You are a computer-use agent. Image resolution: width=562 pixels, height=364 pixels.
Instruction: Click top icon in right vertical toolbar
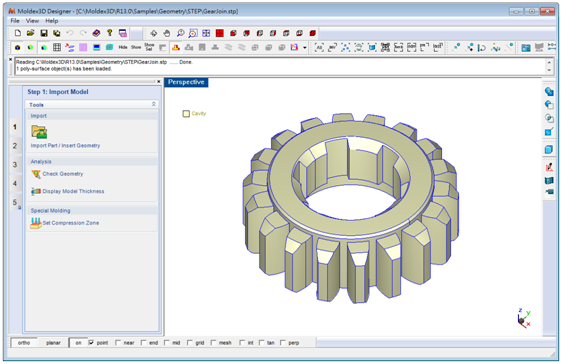coord(549,91)
